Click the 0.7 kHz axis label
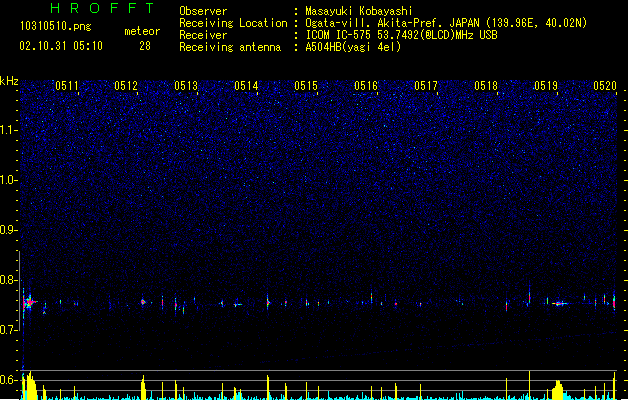Viewport: 629px width, 400px height. coord(9,330)
